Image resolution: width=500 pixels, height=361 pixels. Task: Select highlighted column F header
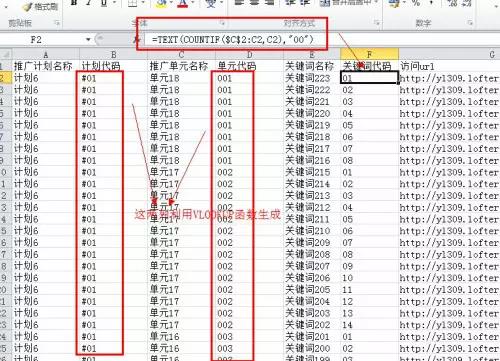click(x=369, y=54)
